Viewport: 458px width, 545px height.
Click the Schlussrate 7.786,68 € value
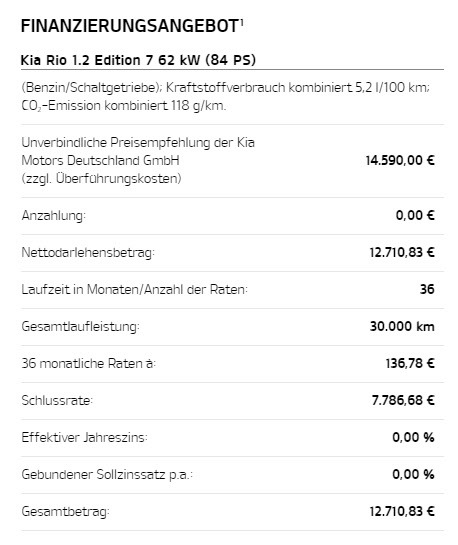403,400
